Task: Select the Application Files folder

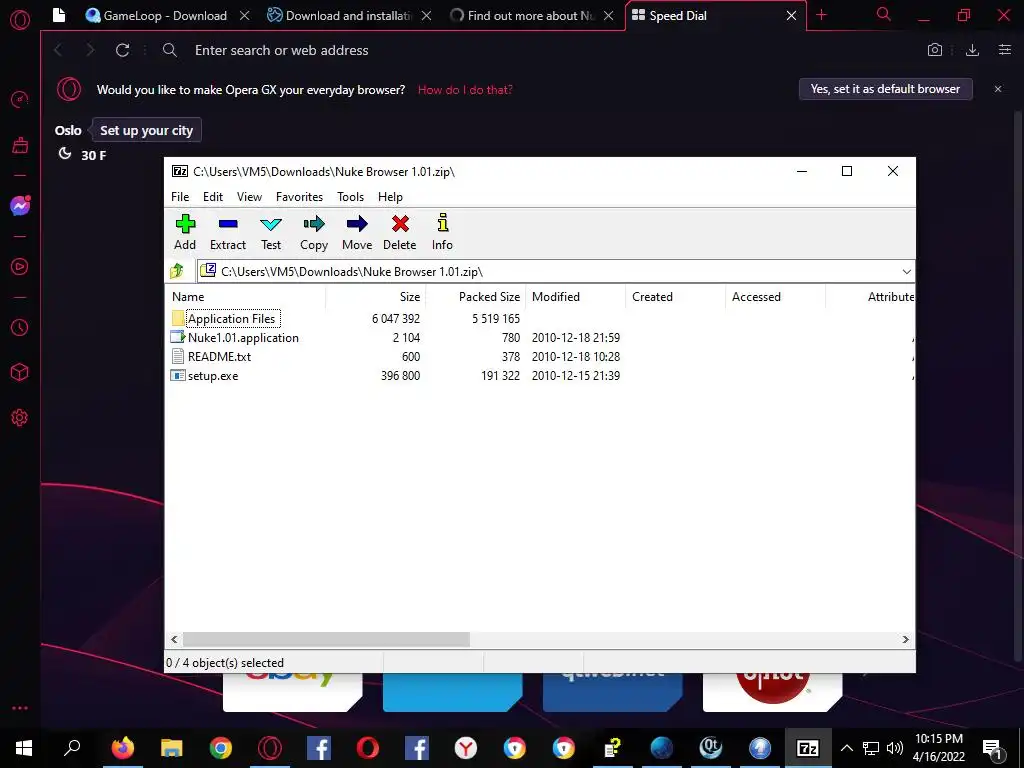Action: pos(231,319)
